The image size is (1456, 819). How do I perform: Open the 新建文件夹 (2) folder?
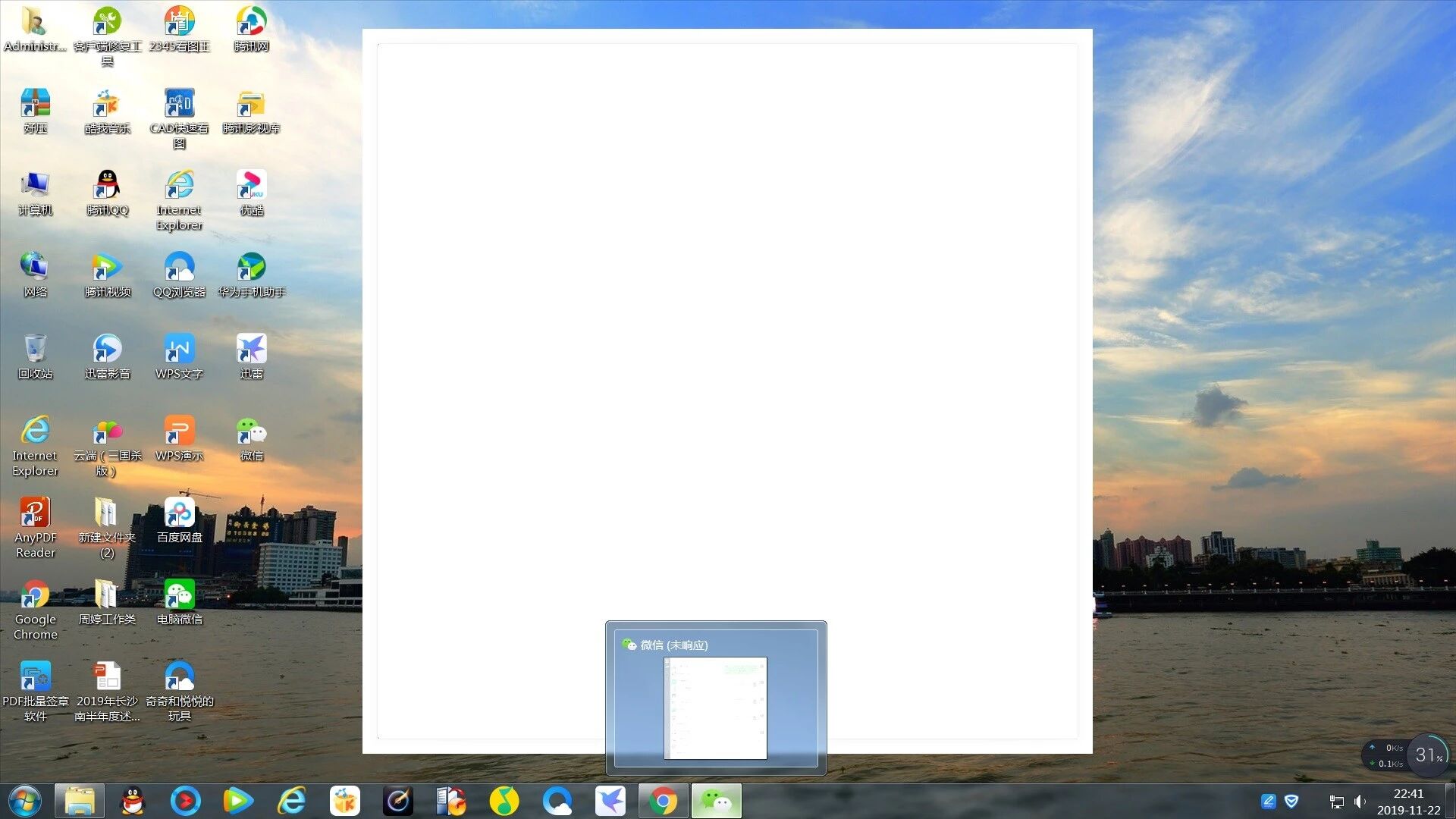click(107, 513)
